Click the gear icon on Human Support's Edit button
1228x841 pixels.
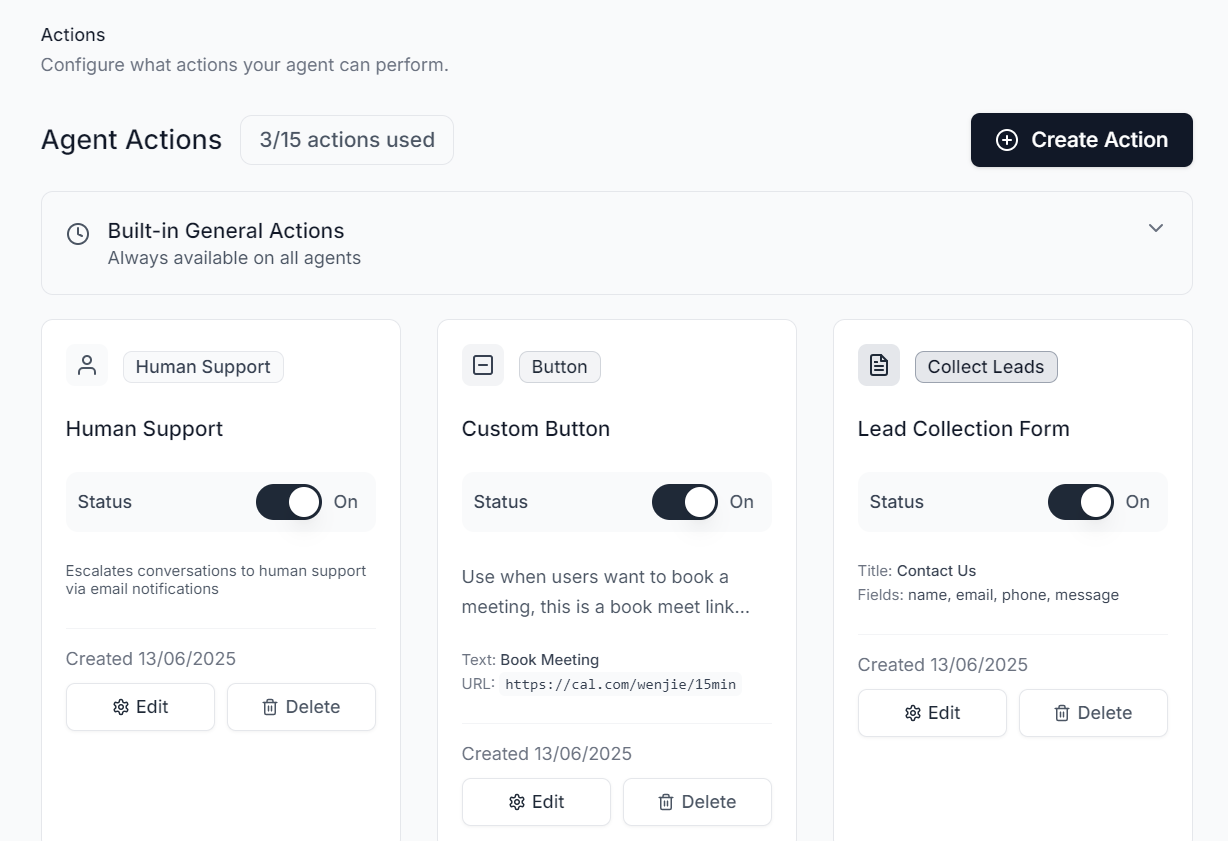tap(120, 706)
